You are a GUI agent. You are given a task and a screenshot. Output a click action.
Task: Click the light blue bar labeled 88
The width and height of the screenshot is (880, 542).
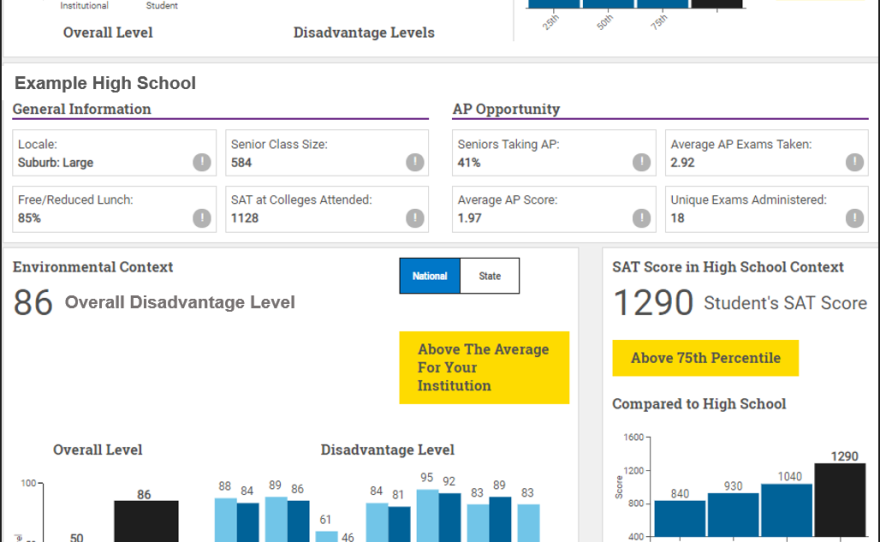click(x=226, y=520)
